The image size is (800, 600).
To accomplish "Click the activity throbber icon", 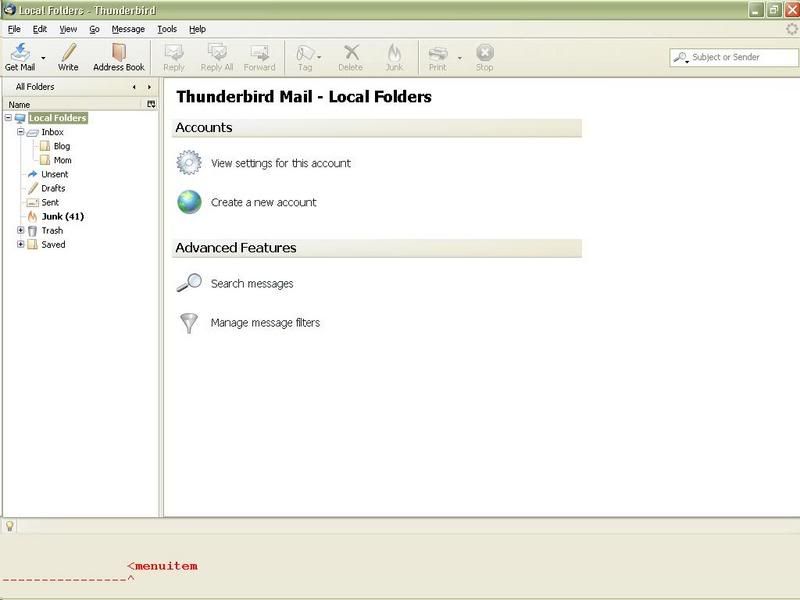I will click(791, 29).
